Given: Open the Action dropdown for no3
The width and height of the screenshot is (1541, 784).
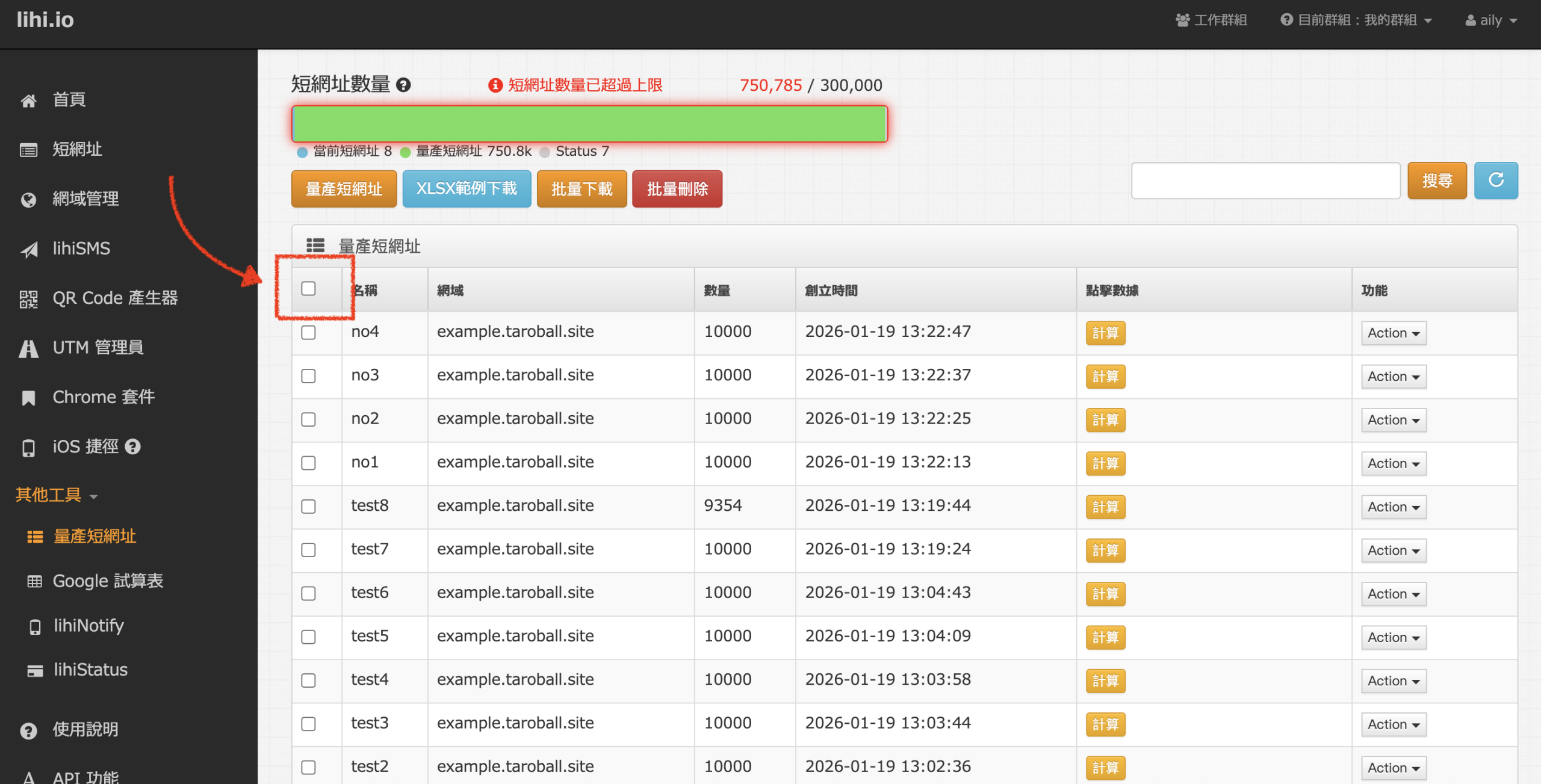Looking at the screenshot, I should 1393,377.
